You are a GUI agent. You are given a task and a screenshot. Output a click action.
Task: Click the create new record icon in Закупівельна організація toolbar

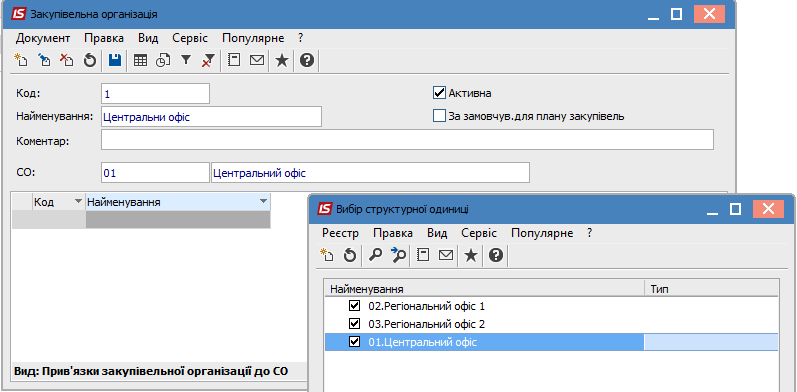[20, 61]
